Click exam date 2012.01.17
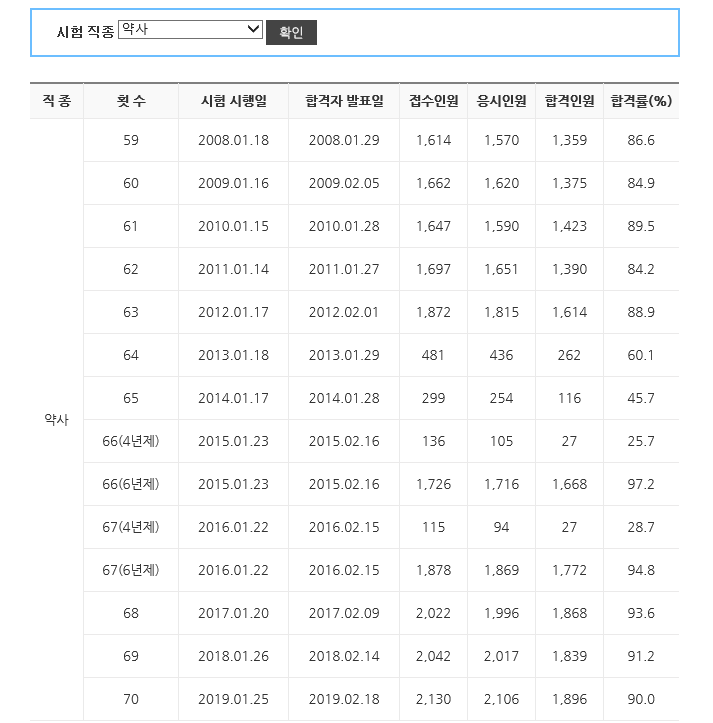This screenshot has height=723, width=713. 234,312
